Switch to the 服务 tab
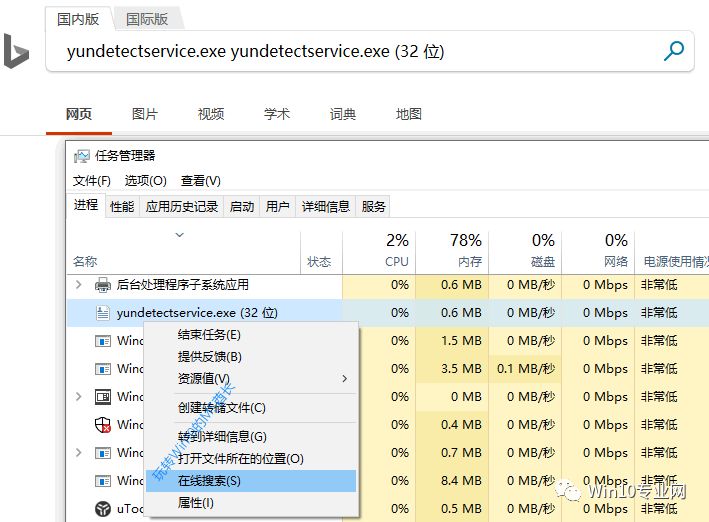 click(373, 207)
